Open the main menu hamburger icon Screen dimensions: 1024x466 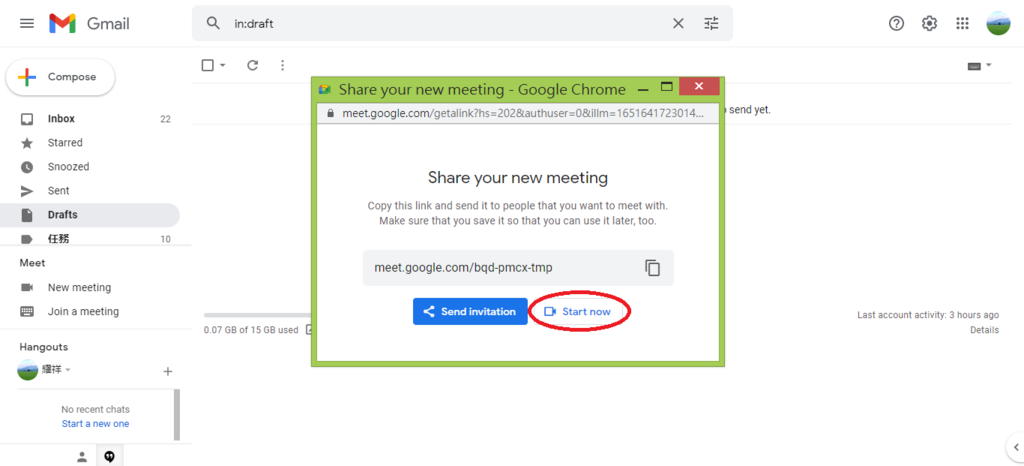click(x=27, y=23)
